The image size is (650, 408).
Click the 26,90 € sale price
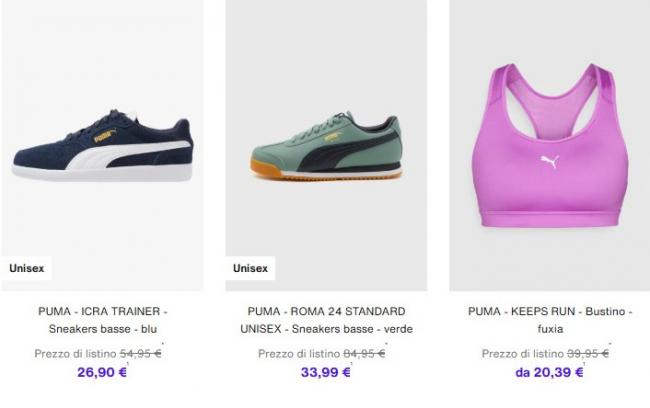pyautogui.click(x=102, y=372)
